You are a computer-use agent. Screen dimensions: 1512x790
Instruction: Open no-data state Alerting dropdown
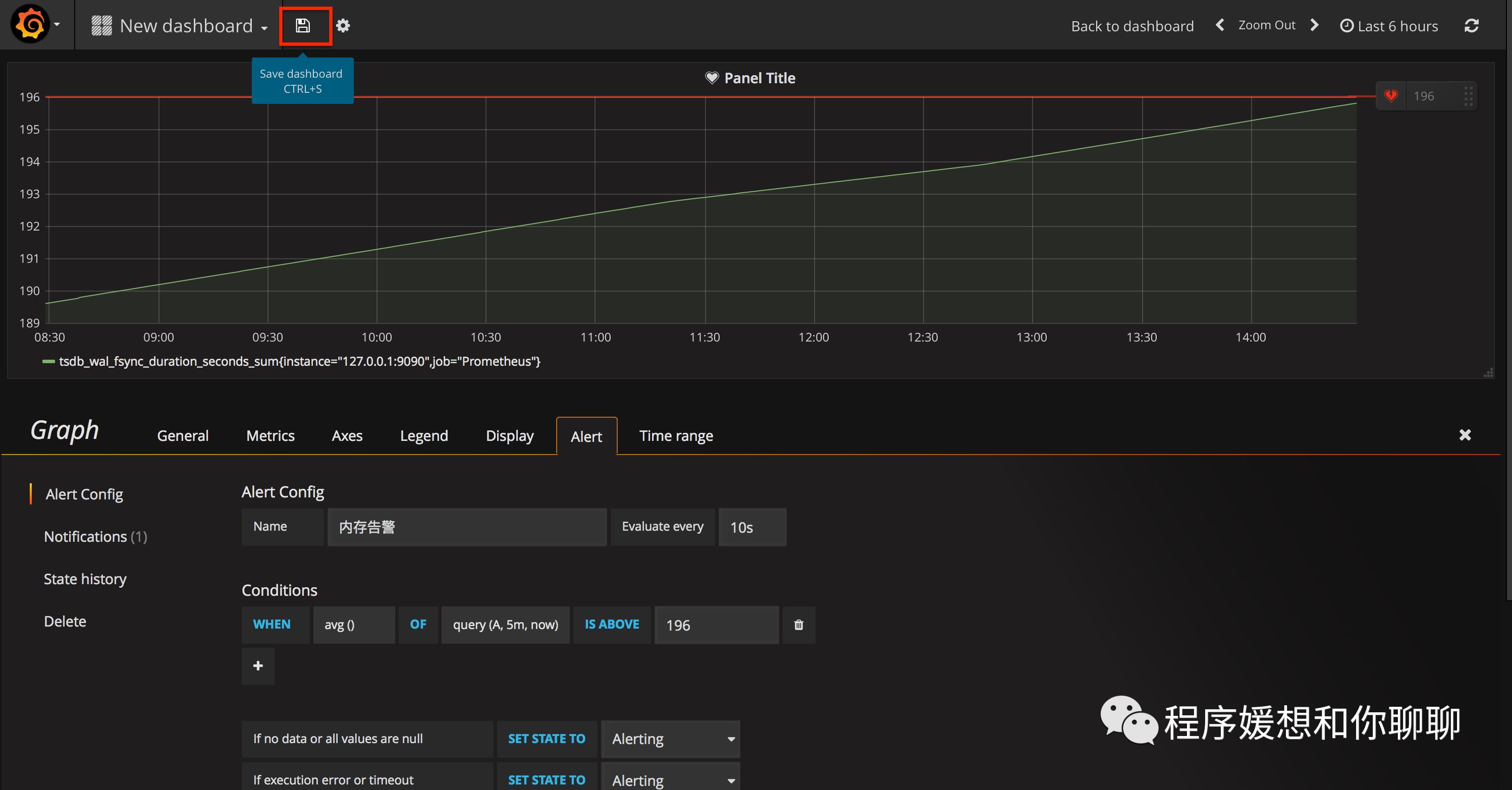(670, 739)
